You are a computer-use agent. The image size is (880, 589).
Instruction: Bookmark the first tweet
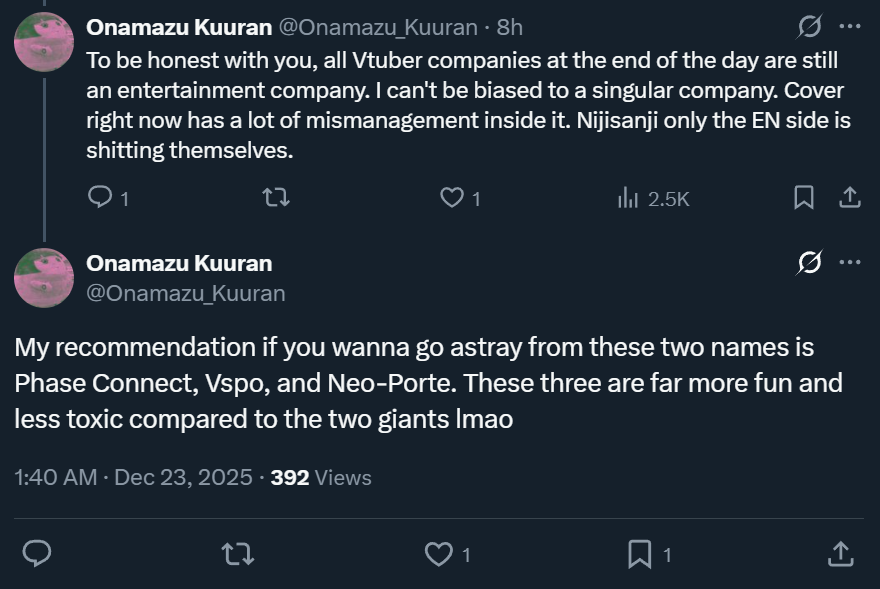pyautogui.click(x=803, y=198)
